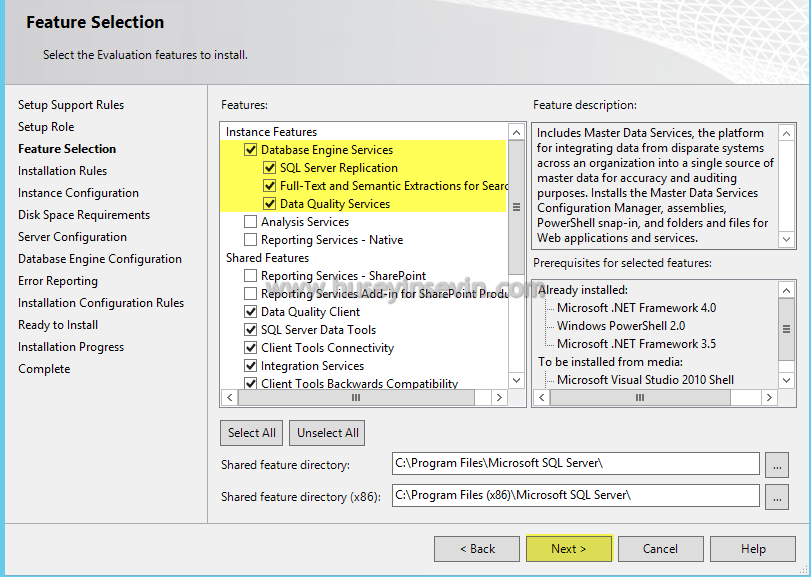Click the Prerequisites list scroll up arrow

[786, 290]
